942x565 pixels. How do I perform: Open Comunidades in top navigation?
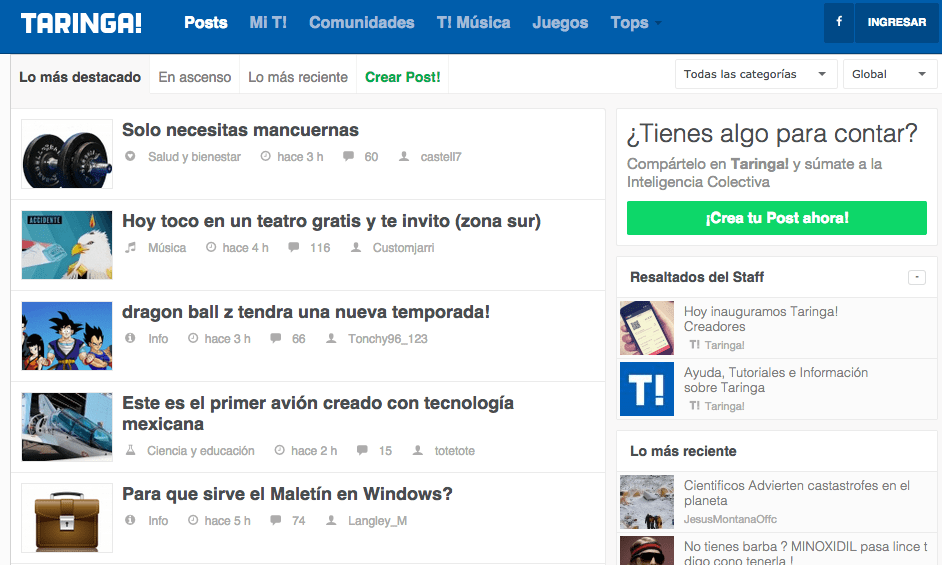coord(361,22)
